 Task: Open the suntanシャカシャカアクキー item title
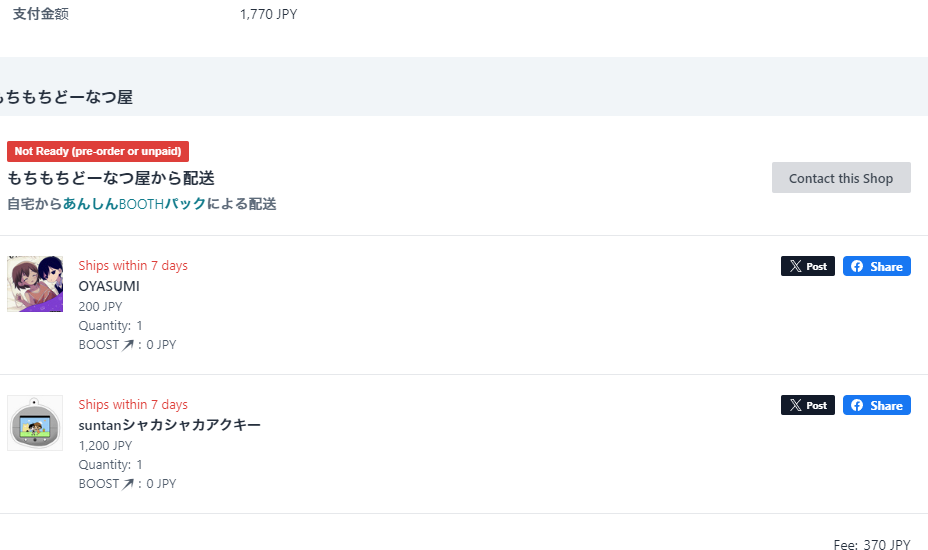169,425
